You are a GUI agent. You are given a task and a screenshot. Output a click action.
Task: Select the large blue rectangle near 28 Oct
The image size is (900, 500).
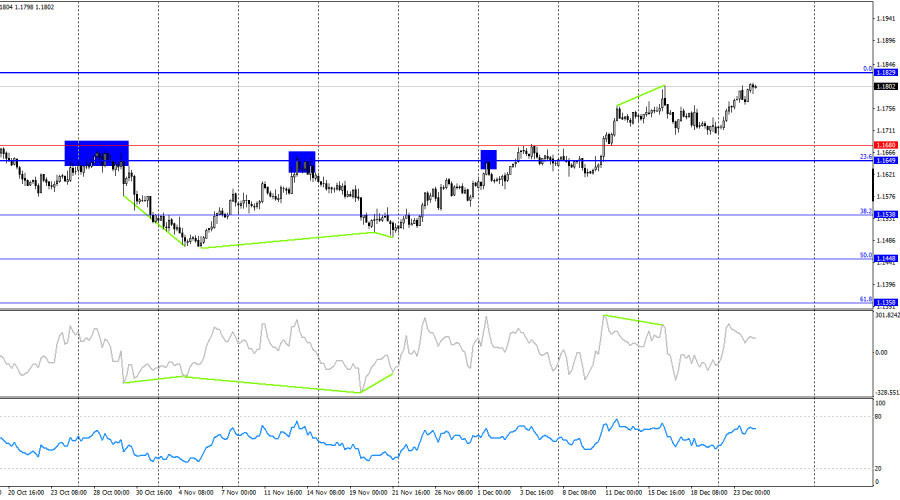tap(96, 152)
